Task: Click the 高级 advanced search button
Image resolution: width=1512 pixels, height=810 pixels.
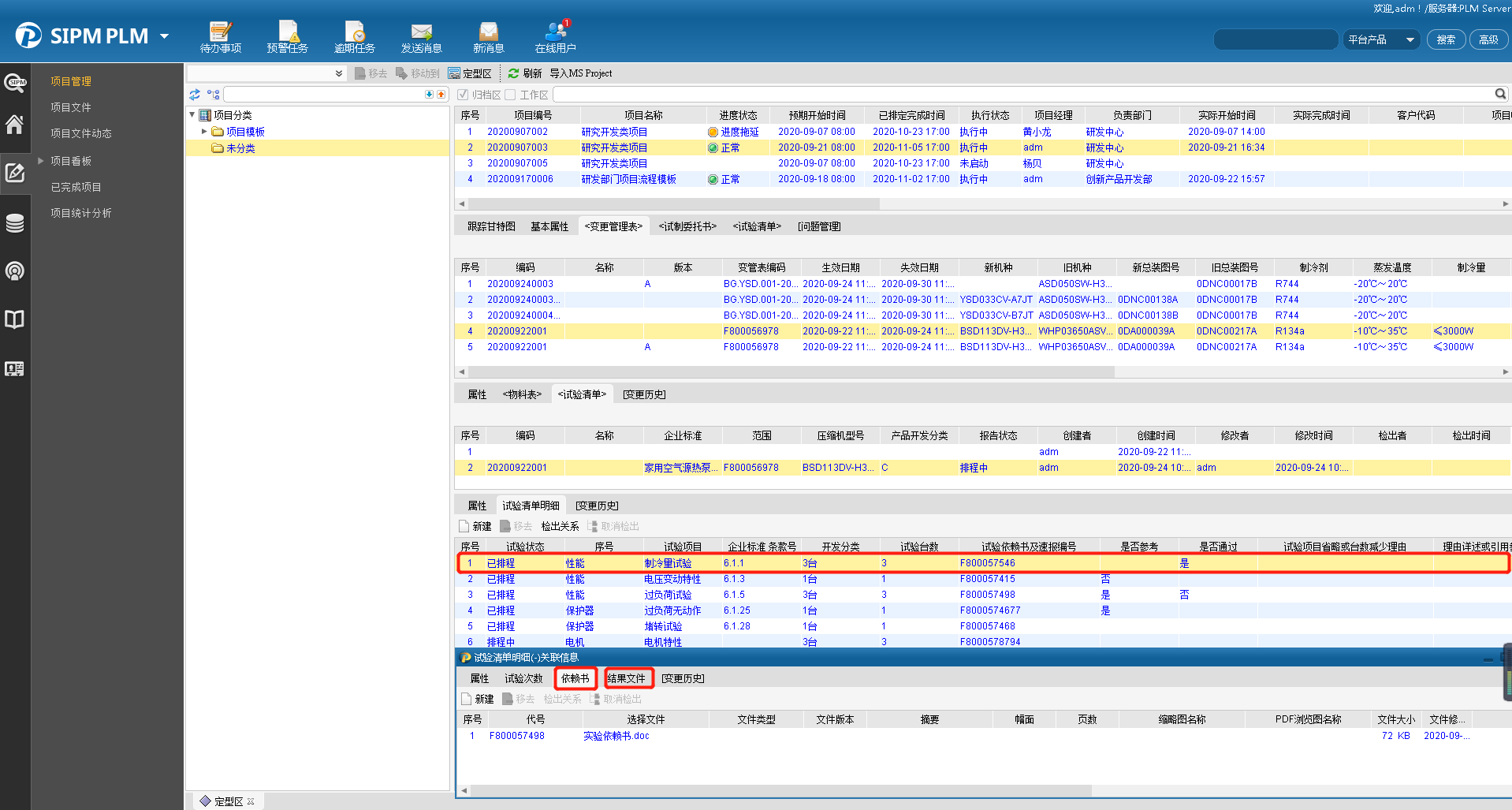Action: [1488, 40]
